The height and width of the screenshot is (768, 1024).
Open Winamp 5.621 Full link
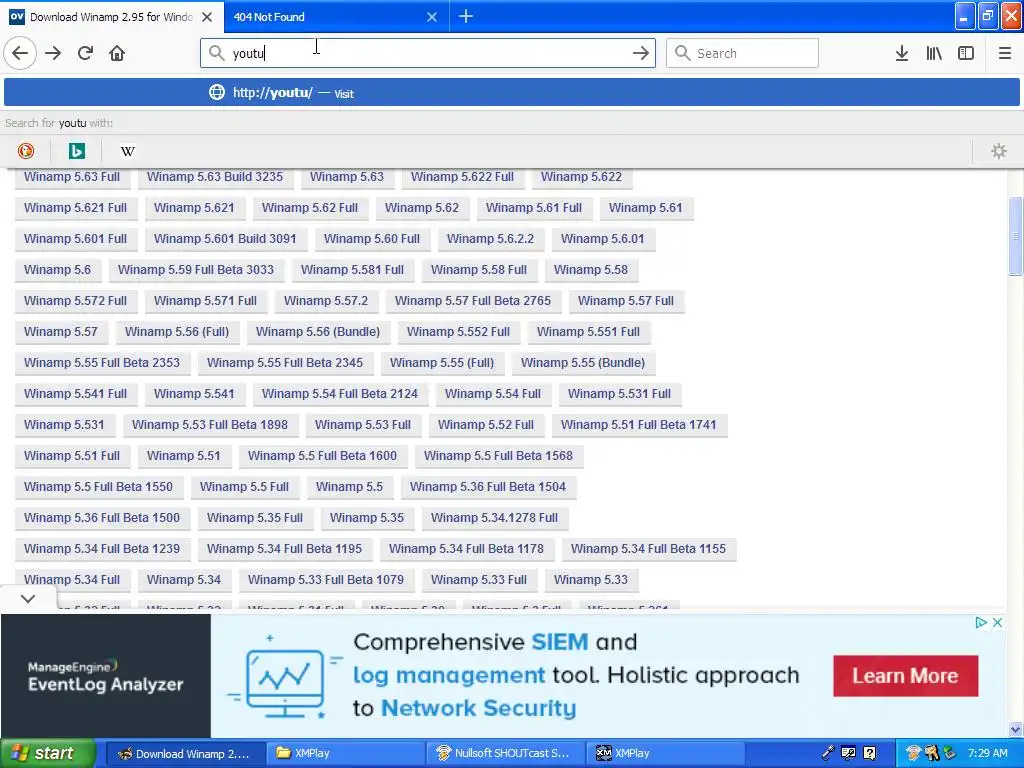(76, 208)
